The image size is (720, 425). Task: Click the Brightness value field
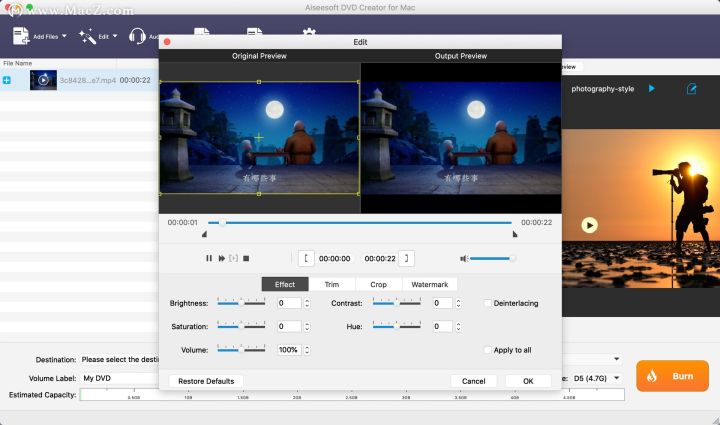289,303
